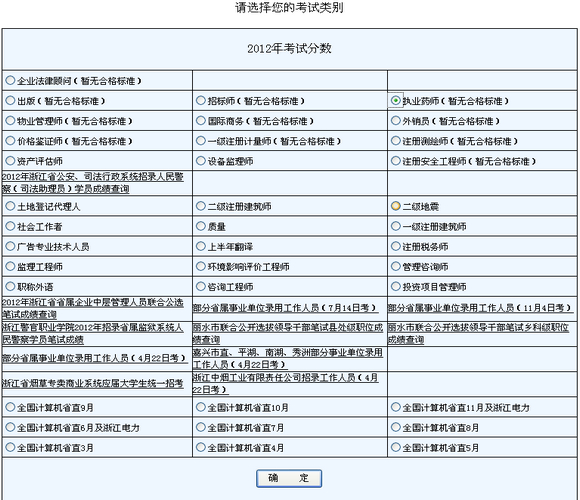Select 广告专业技术人员 radio button

coord(10,246)
